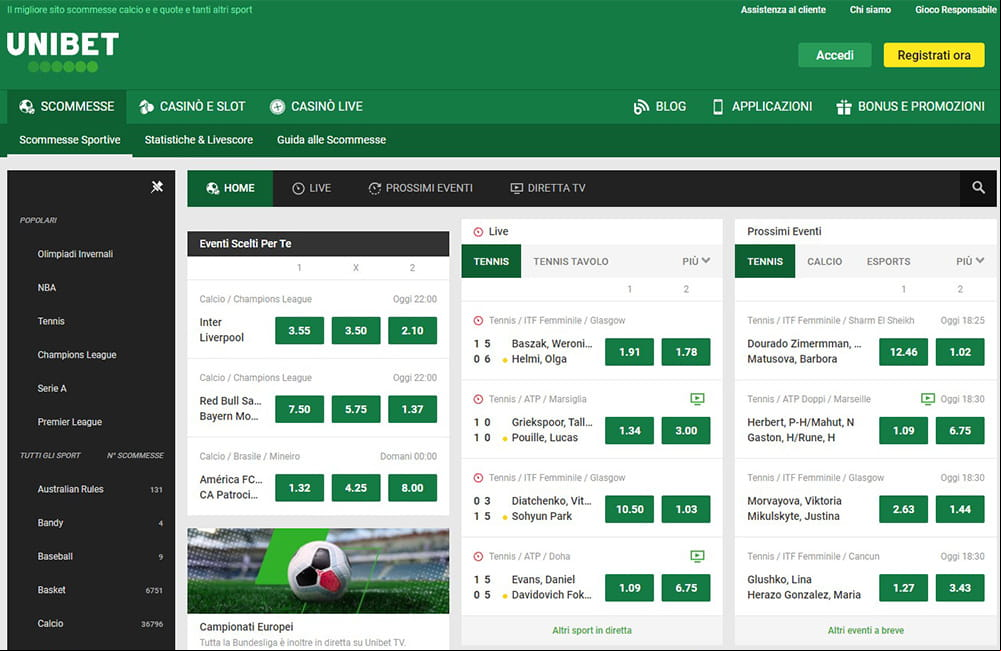This screenshot has height=651, width=1001.
Task: Click the live clock icon beside Tennis / ATP / Doha
Action: coord(478,557)
